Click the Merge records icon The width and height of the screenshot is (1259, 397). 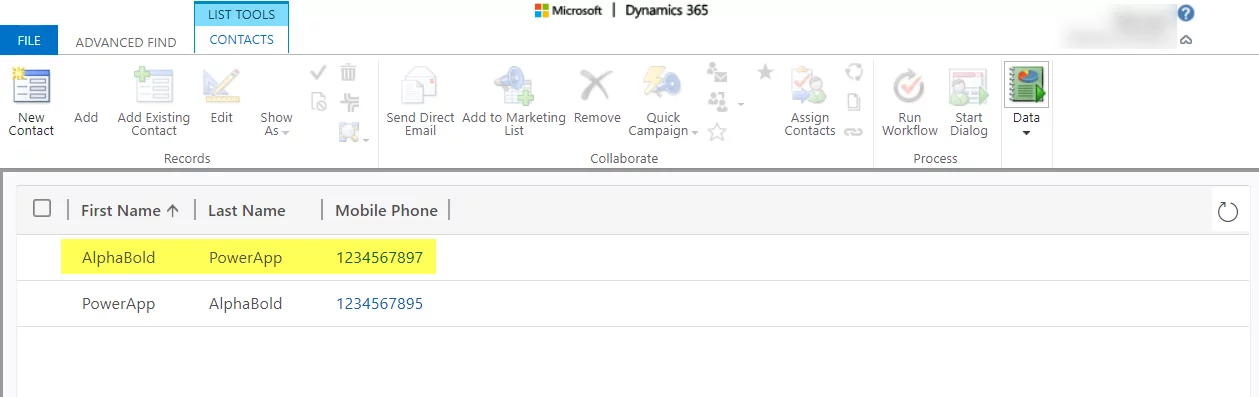click(x=349, y=101)
